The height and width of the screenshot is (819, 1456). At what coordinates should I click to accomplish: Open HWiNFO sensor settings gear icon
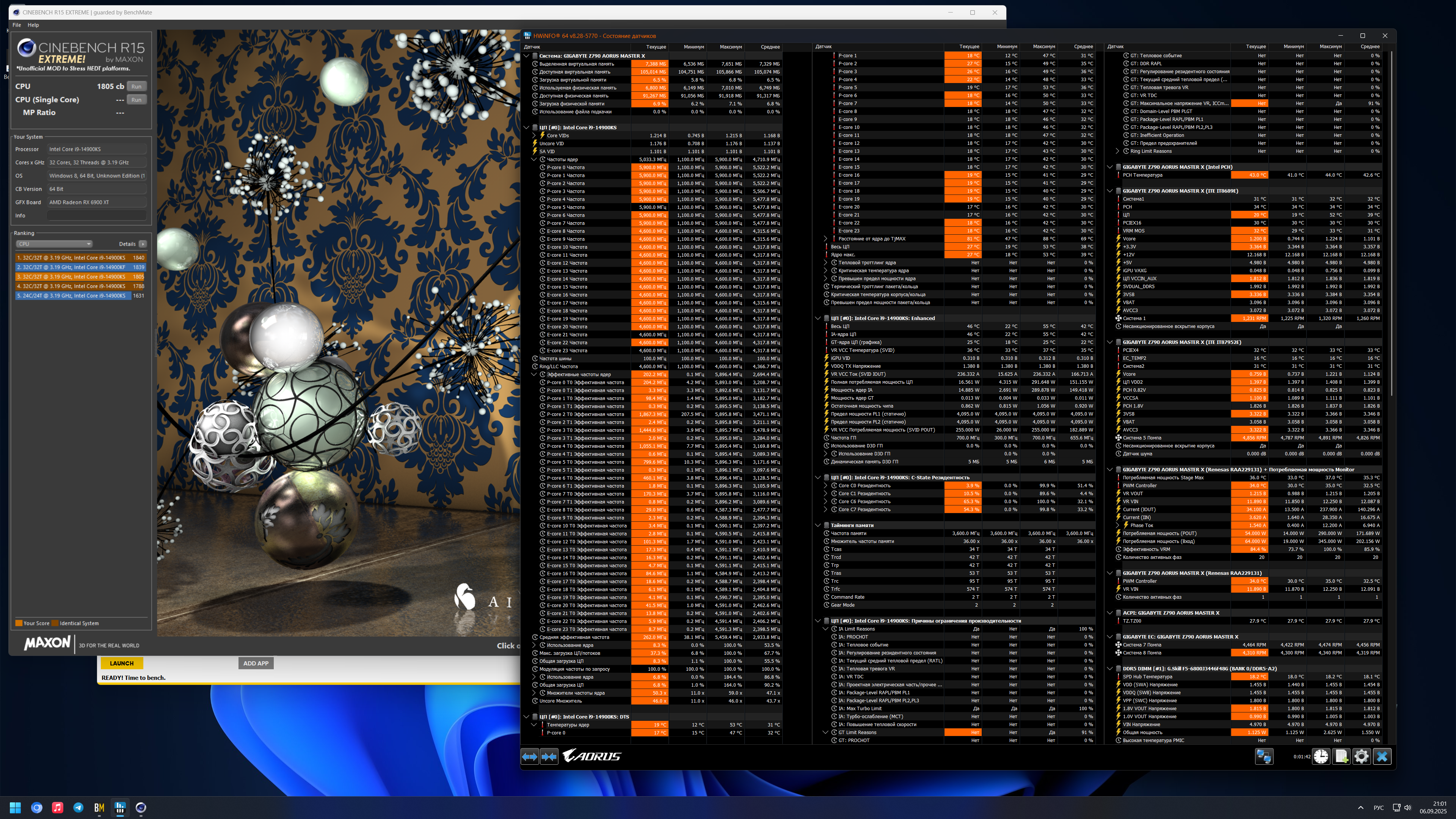pyautogui.click(x=1362, y=756)
